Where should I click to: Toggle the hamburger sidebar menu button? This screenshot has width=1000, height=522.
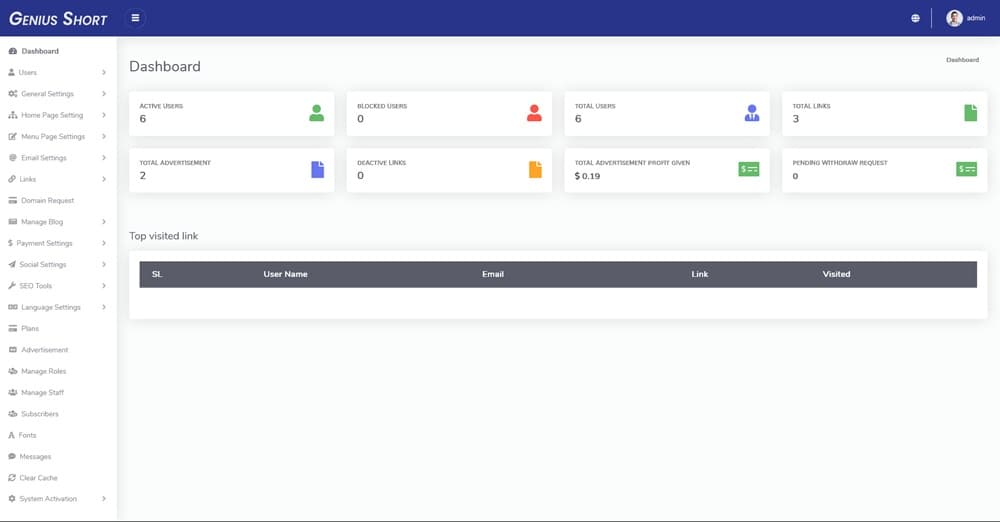[135, 18]
